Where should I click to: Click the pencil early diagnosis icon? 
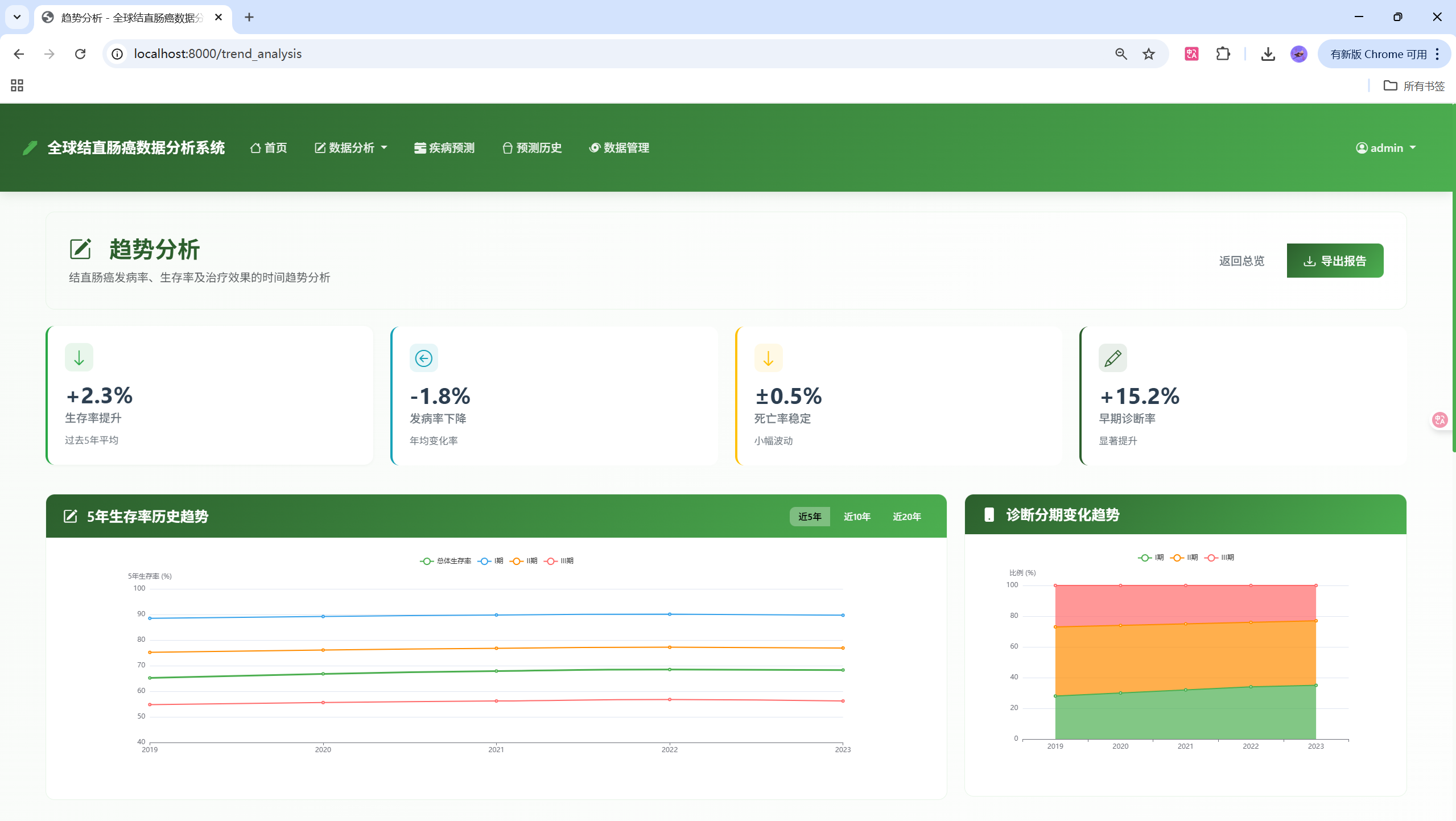pos(1112,358)
